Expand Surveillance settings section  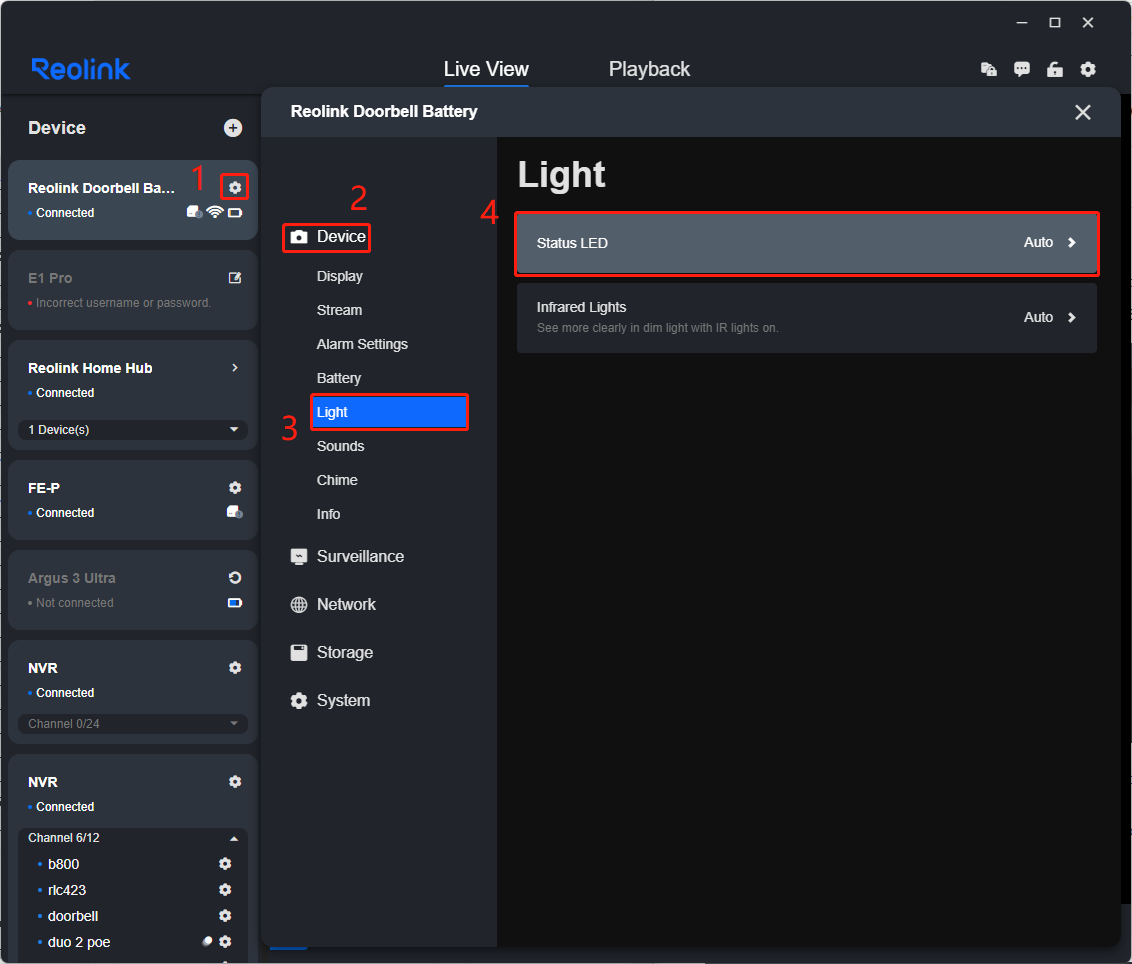pyautogui.click(x=347, y=557)
